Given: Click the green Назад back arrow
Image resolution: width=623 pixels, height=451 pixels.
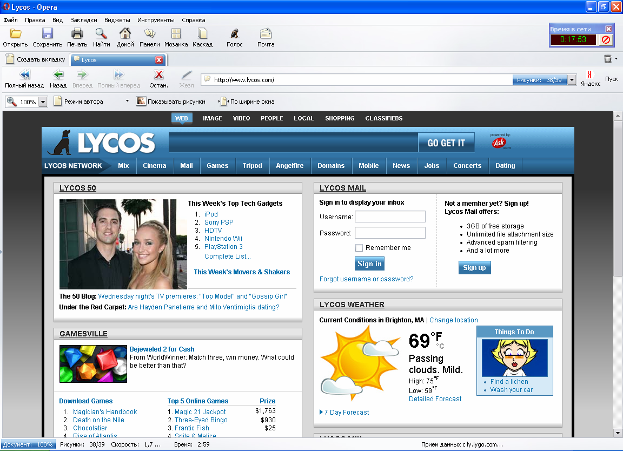Looking at the screenshot, I should click(x=58, y=74).
